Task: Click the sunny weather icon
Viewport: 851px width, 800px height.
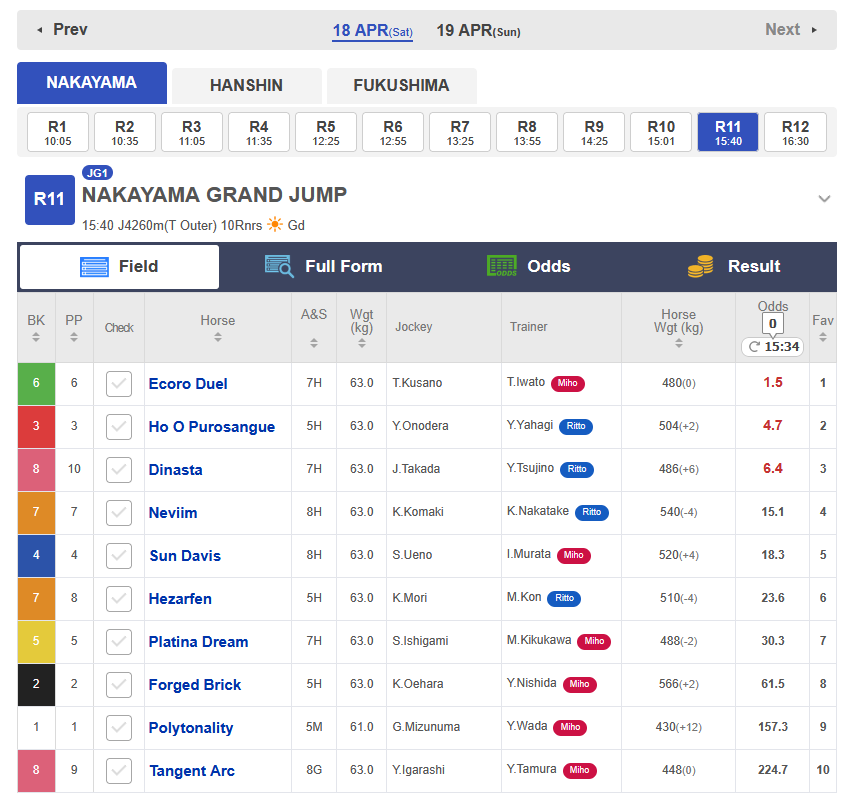Action: click(275, 225)
